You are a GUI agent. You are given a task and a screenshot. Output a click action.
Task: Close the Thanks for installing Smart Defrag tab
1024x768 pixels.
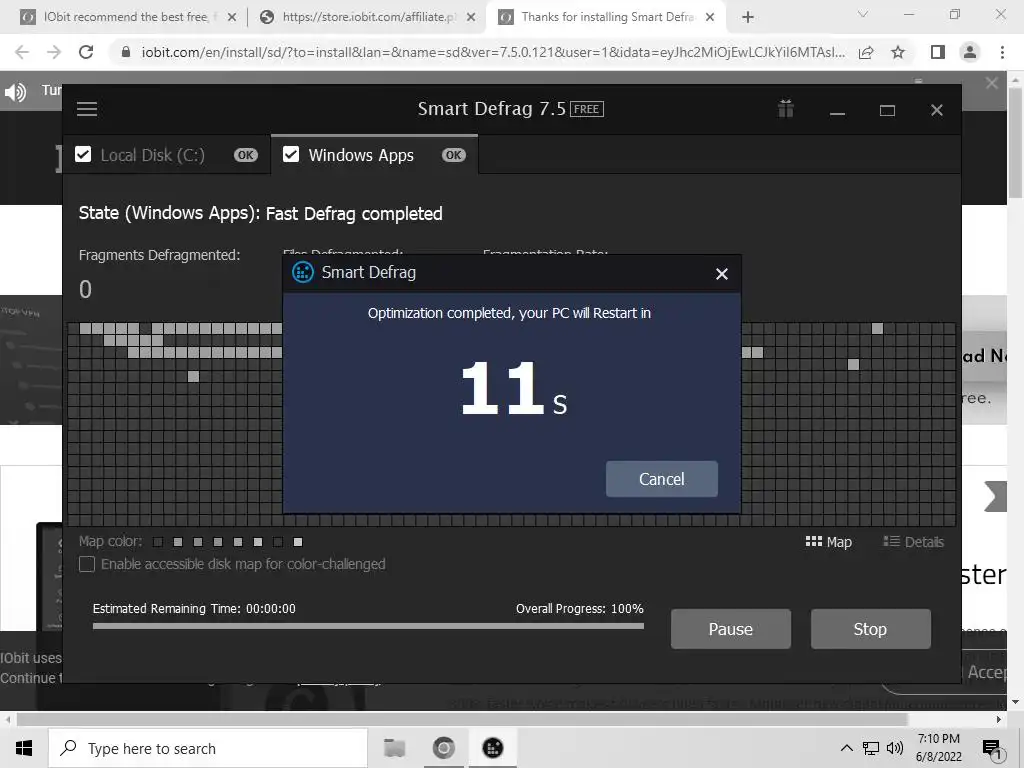[x=711, y=17]
